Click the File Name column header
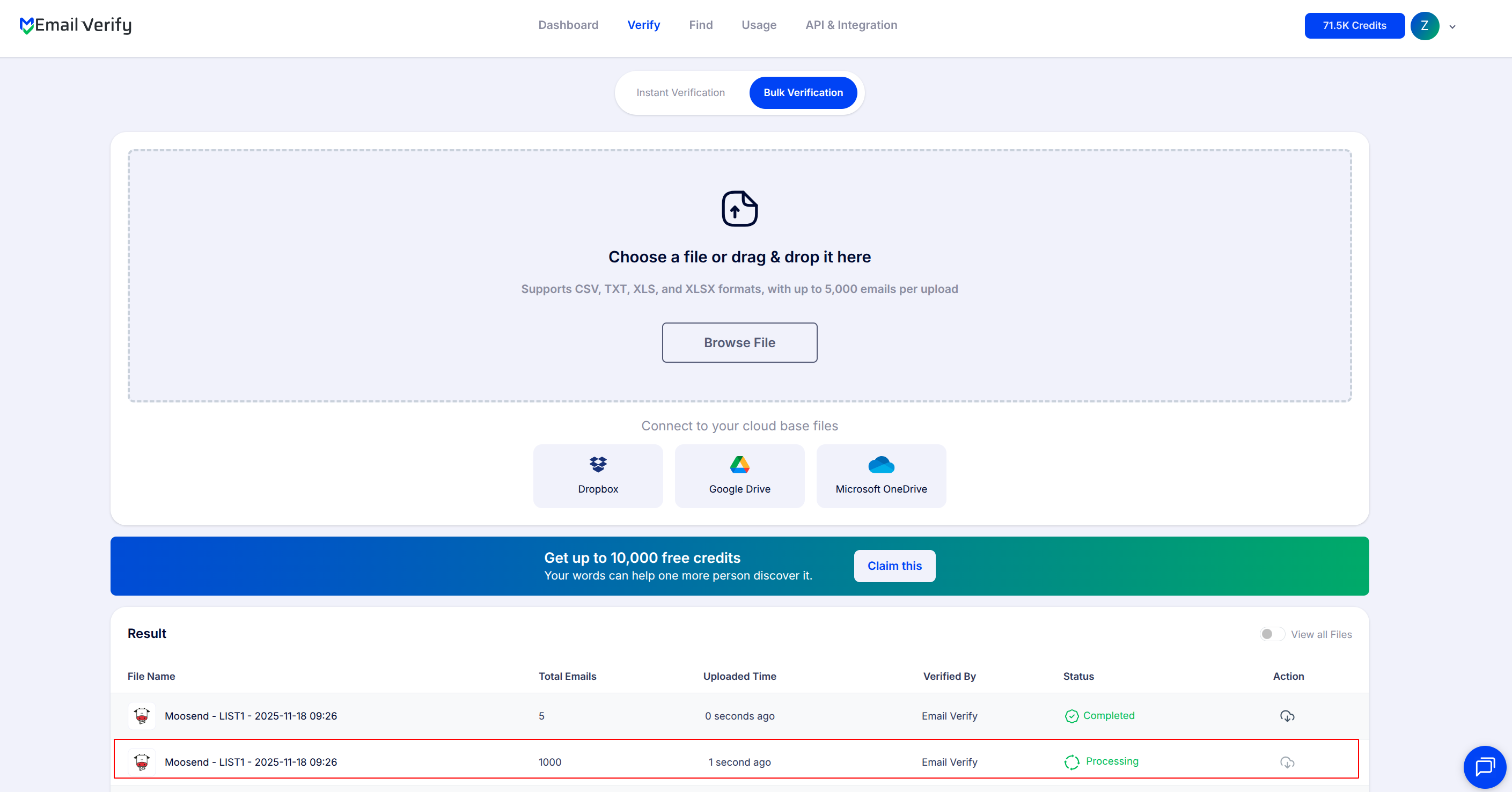The image size is (1512, 792). [151, 676]
